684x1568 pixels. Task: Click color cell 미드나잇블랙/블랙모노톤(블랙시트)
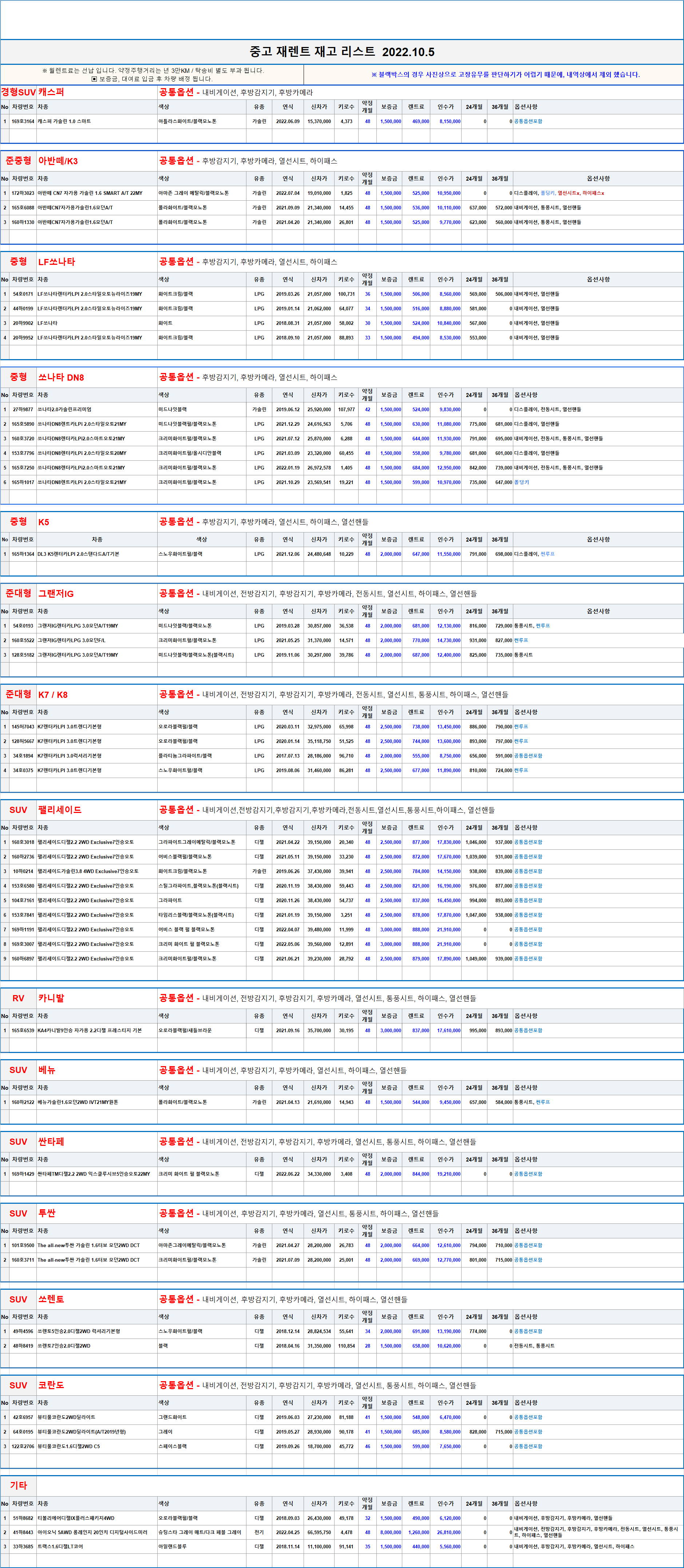coord(196,656)
